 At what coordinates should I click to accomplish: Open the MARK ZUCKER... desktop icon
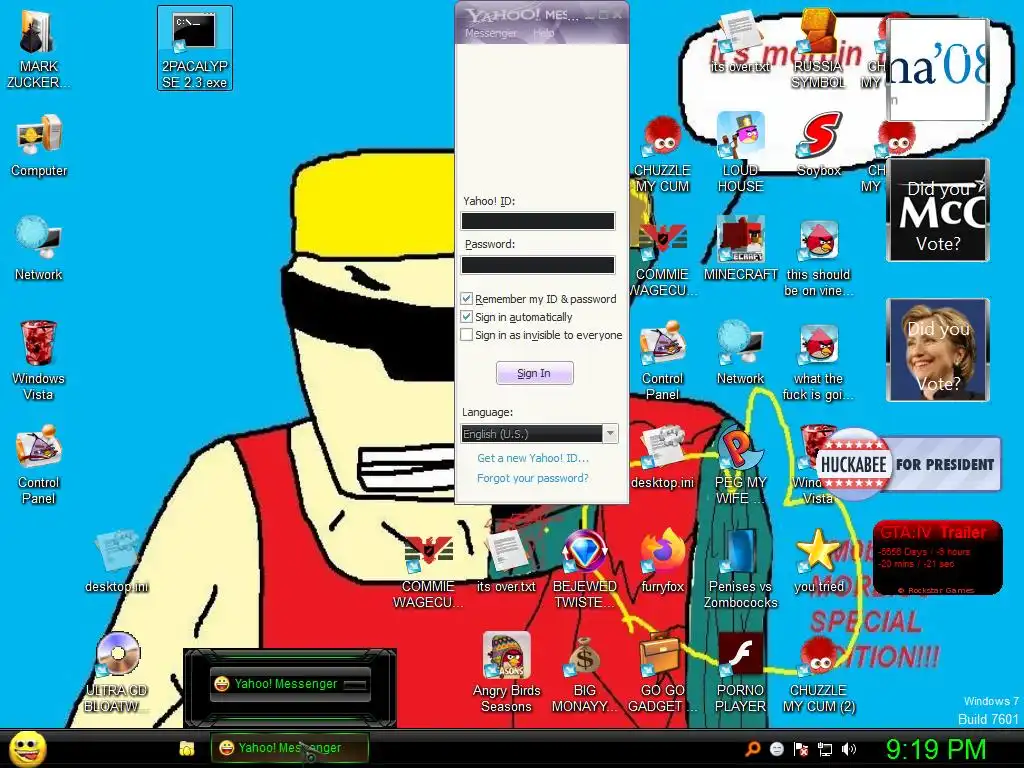click(x=38, y=50)
